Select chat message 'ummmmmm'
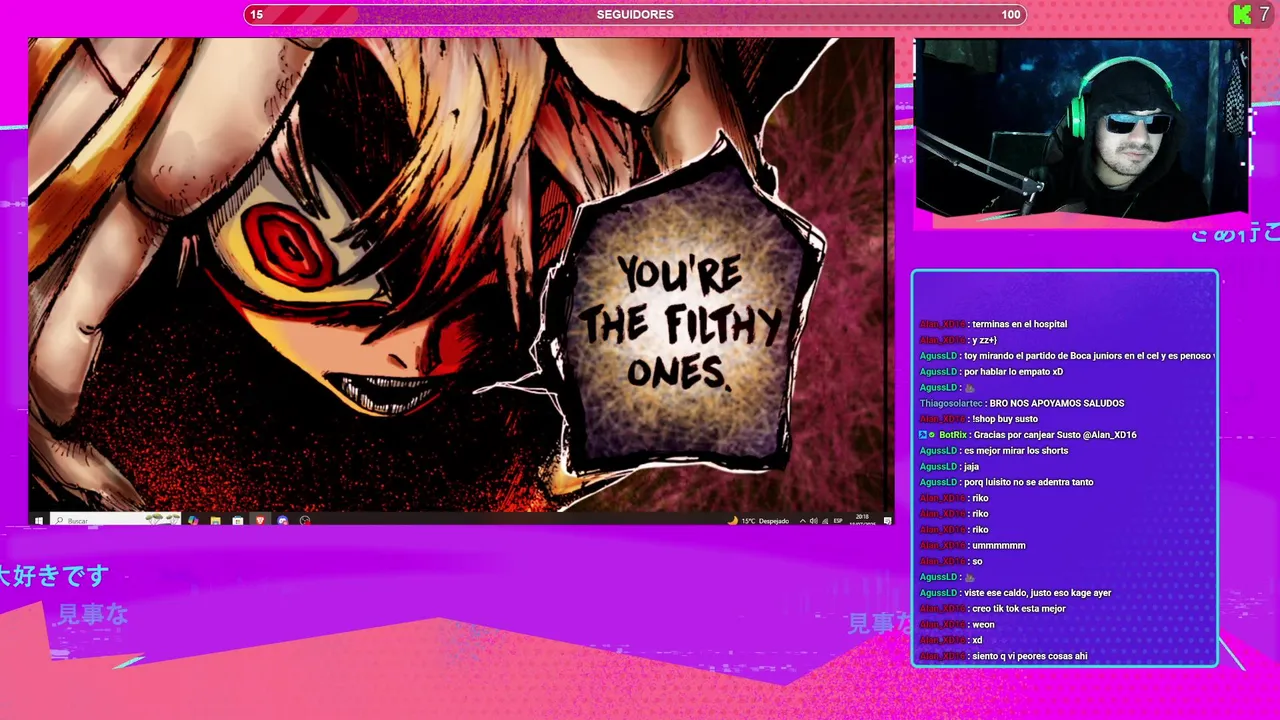Viewport: 1280px width, 720px height. click(999, 546)
